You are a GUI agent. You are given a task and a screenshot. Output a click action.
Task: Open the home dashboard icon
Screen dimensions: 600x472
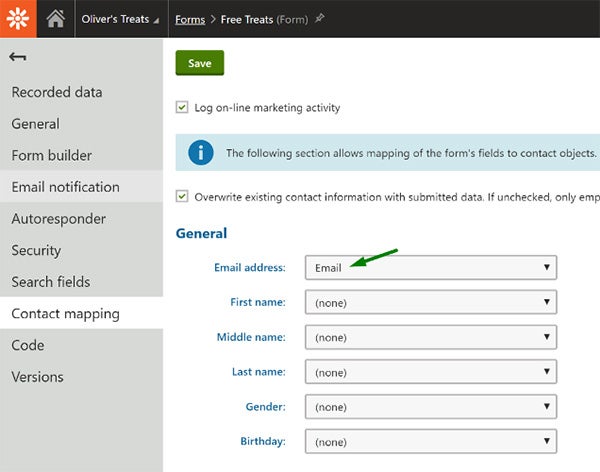tap(56, 18)
